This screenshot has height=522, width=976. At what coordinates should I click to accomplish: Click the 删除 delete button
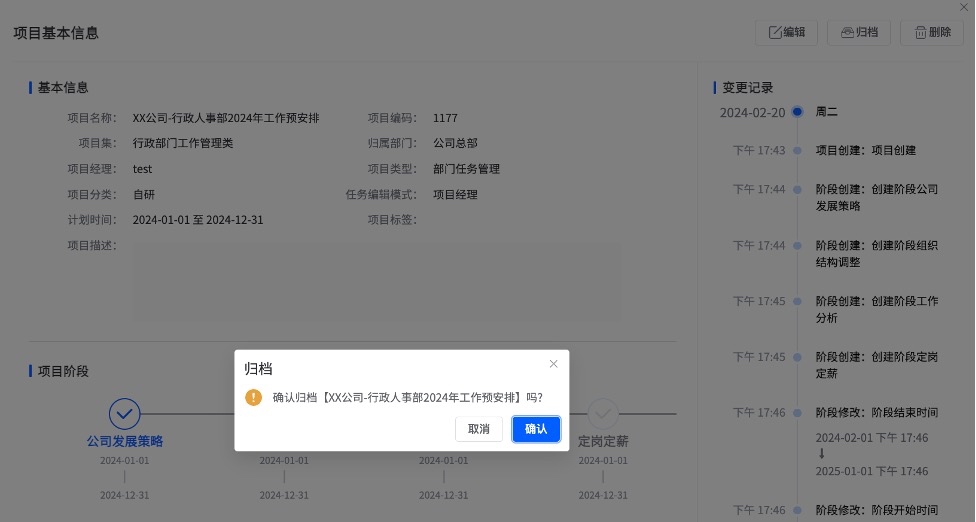932,32
